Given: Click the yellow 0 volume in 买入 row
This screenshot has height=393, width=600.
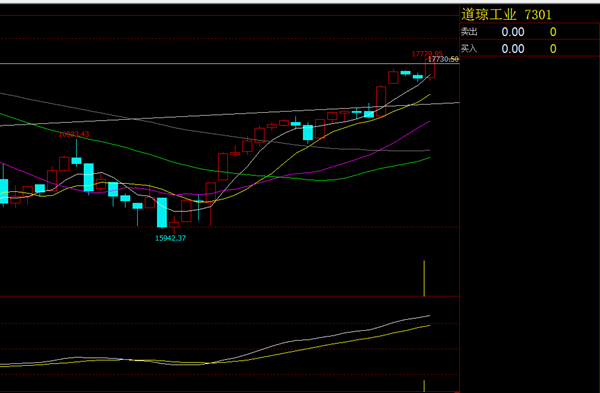Looking at the screenshot, I should (553, 49).
